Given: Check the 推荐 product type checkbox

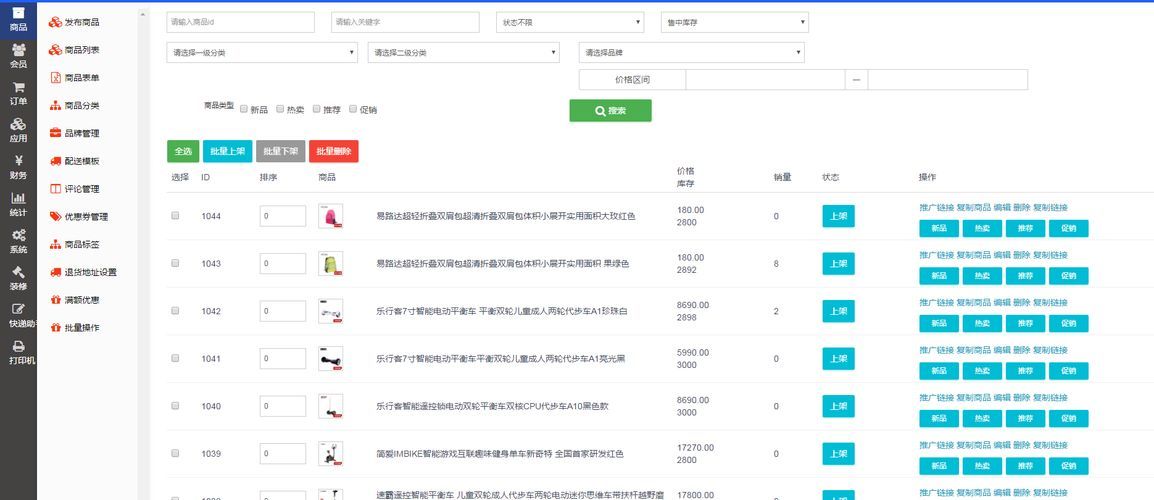Looking at the screenshot, I should [316, 109].
